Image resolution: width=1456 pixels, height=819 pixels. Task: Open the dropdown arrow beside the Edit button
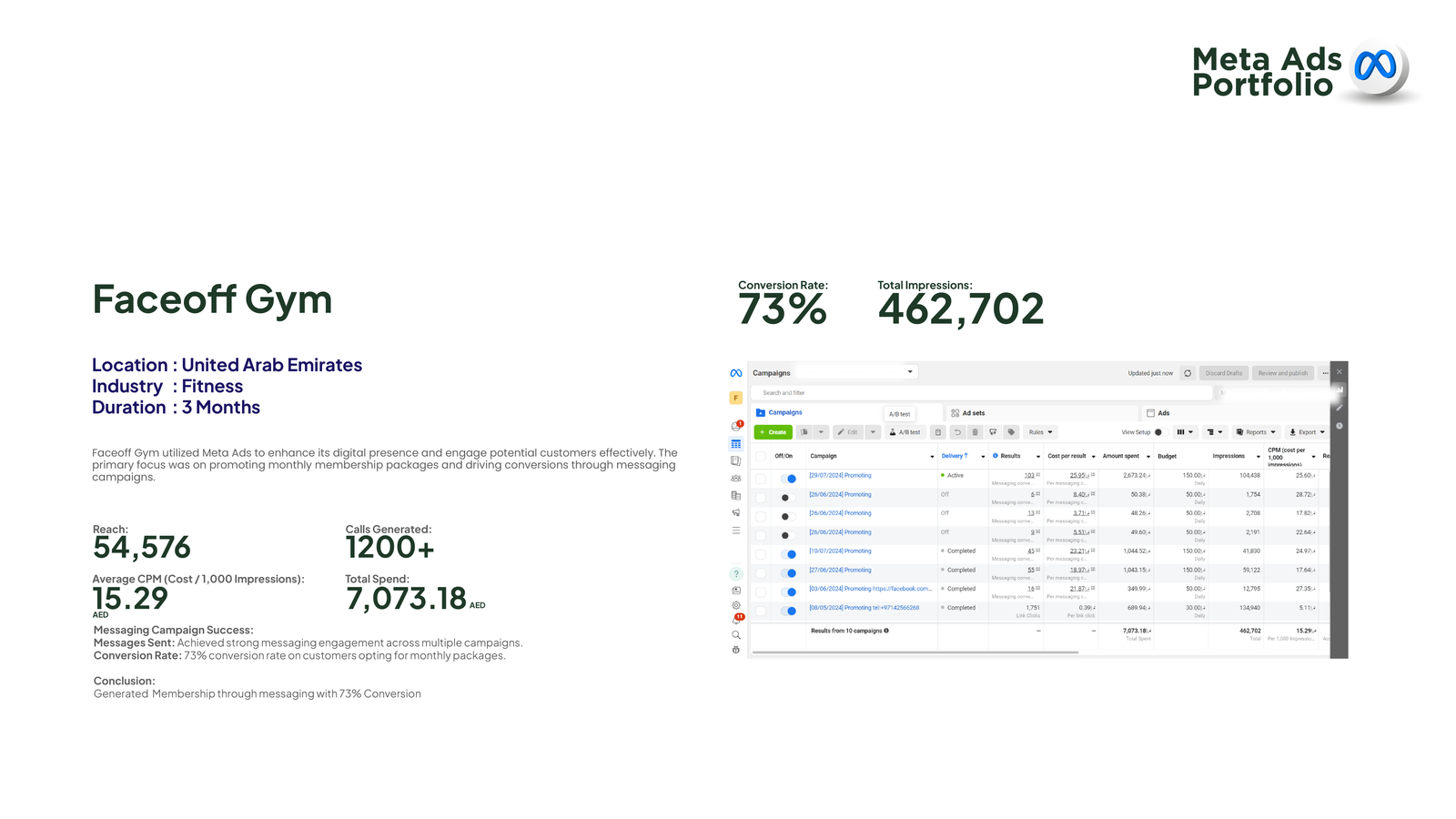pos(873,432)
